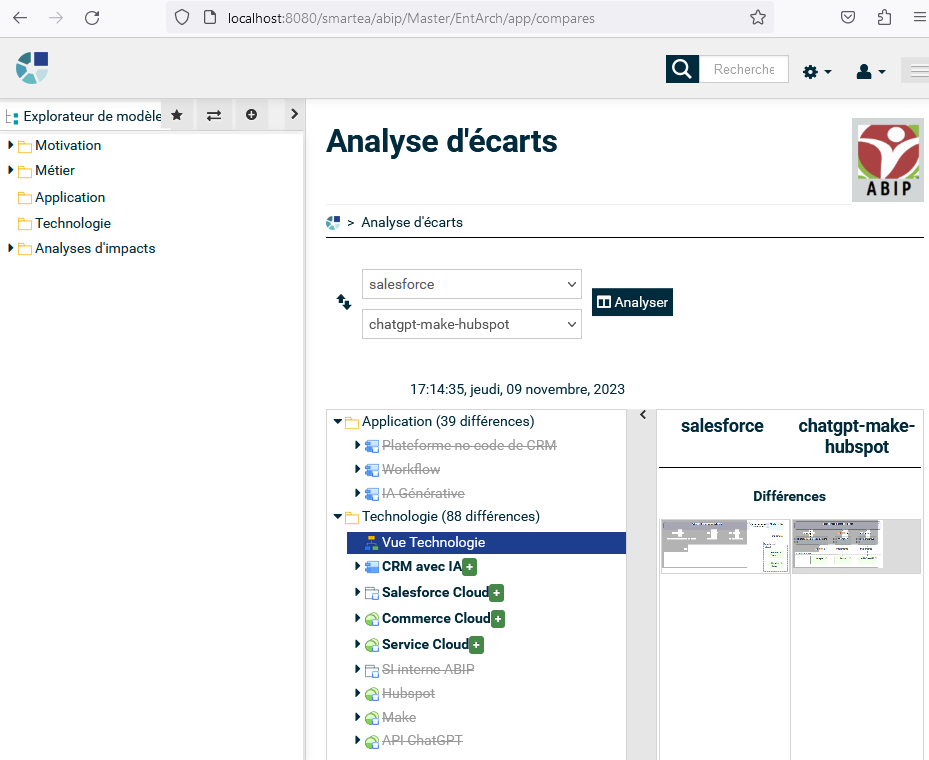This screenshot has width=929, height=760.
Task: Click the 17:14:35 analysis timestamp
Action: [517, 389]
